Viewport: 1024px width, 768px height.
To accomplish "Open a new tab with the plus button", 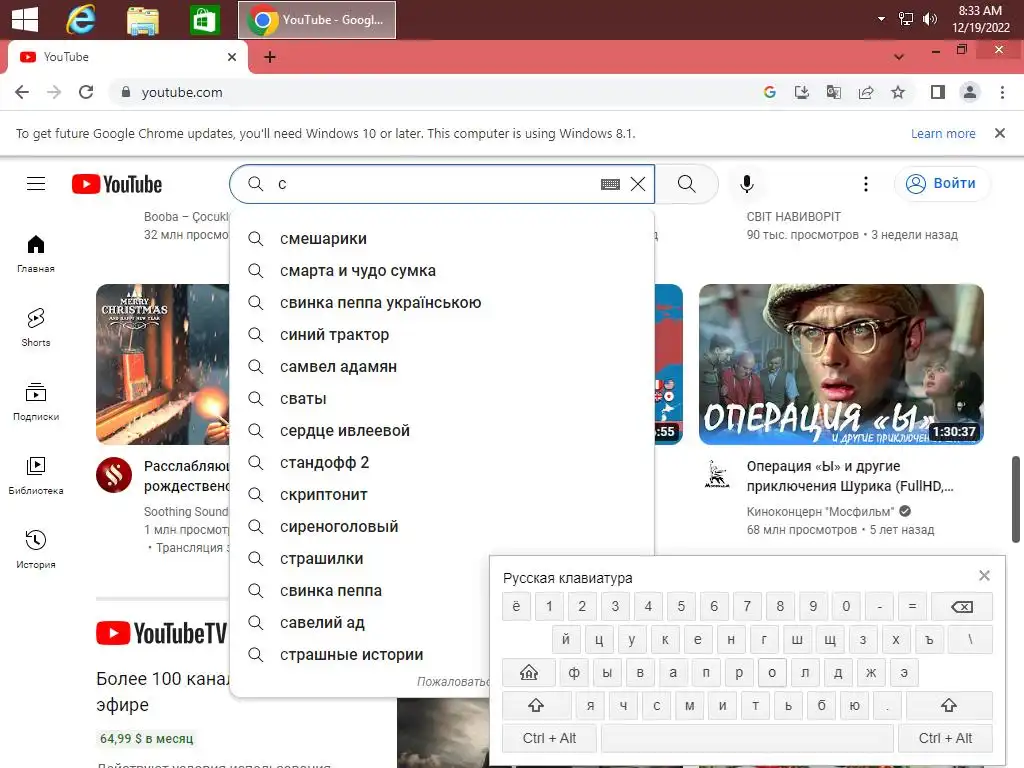I will click(x=270, y=57).
